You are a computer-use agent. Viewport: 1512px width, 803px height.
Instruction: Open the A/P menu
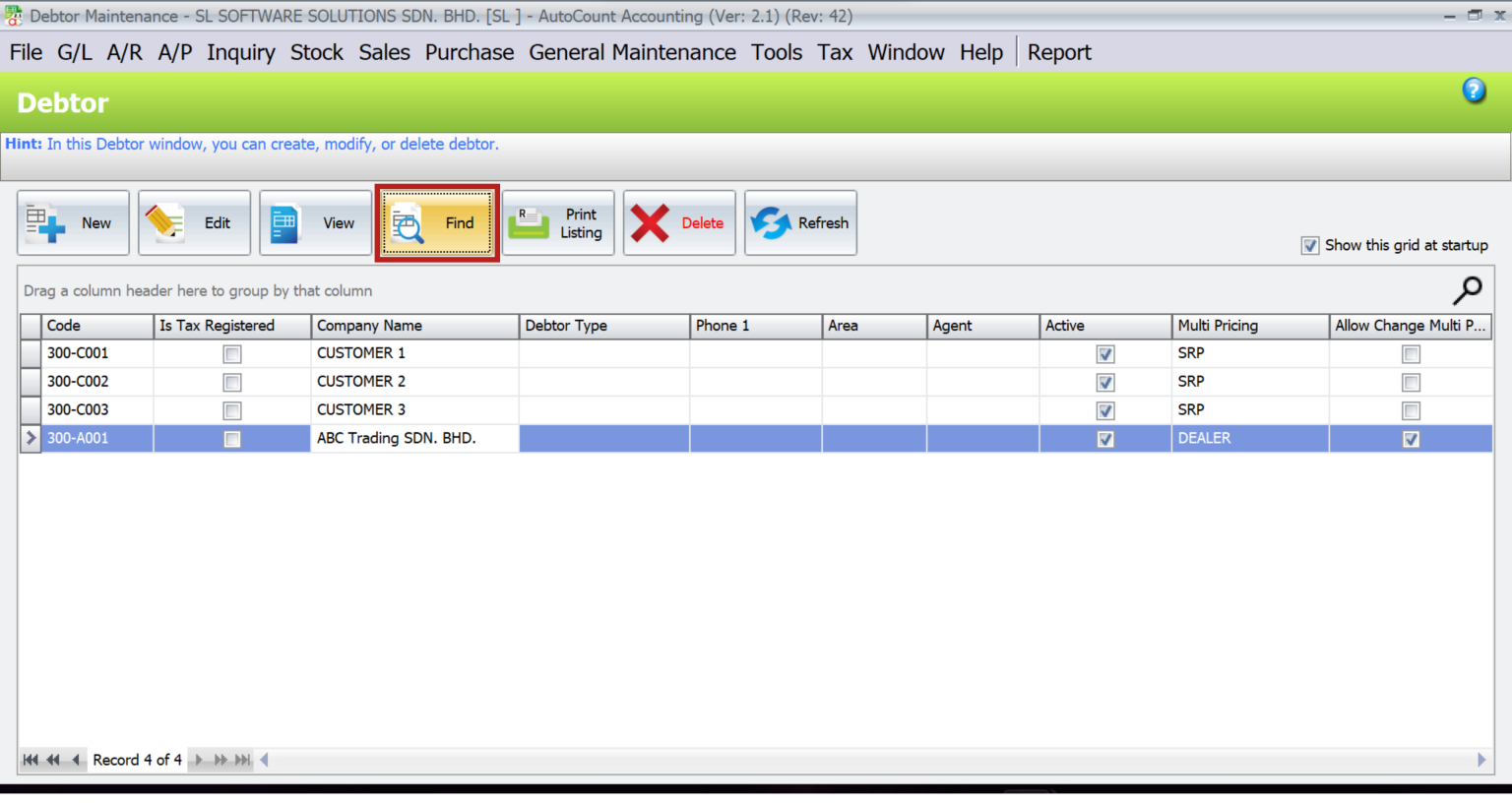[175, 52]
